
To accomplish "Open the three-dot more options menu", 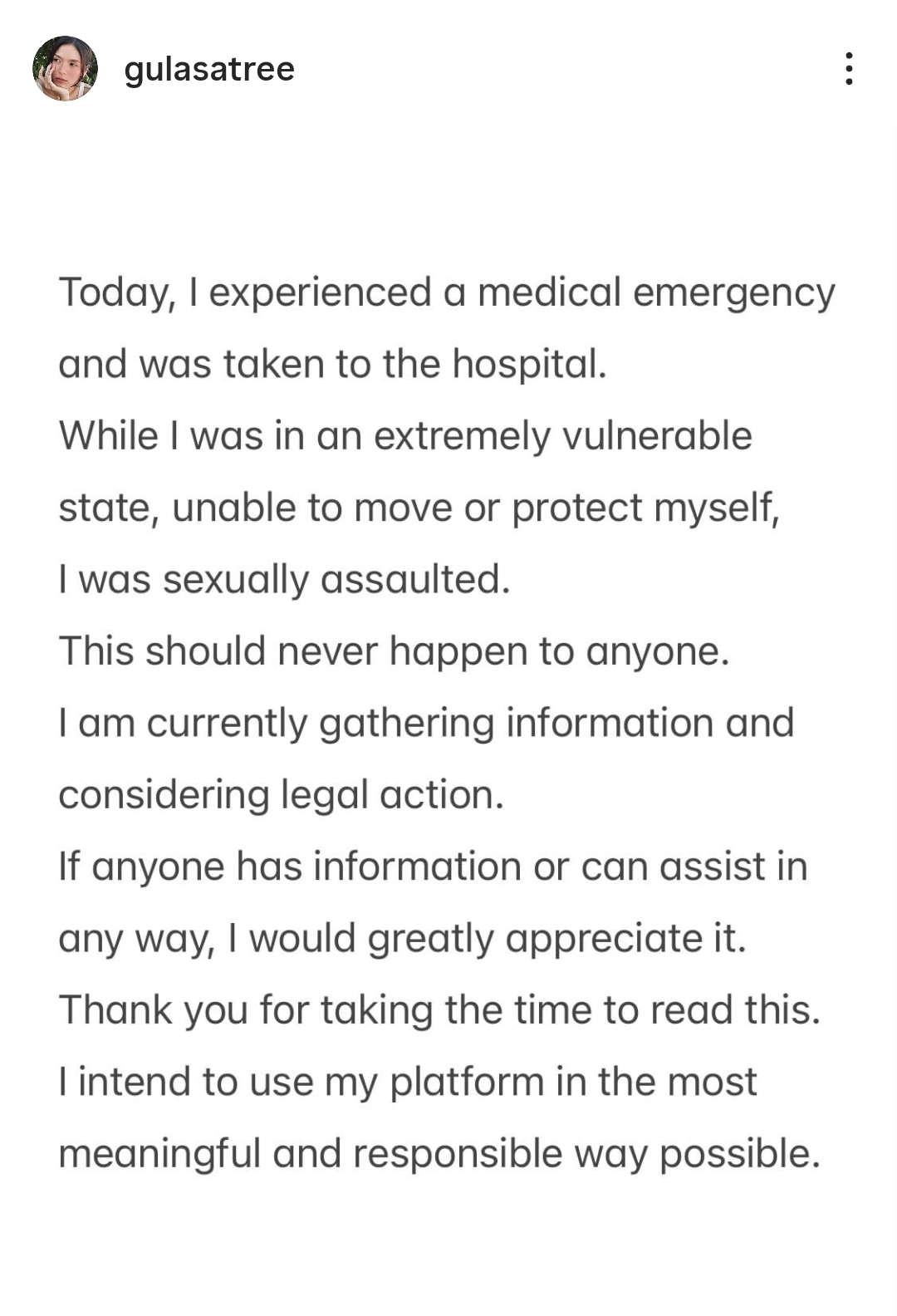I will tap(848, 69).
